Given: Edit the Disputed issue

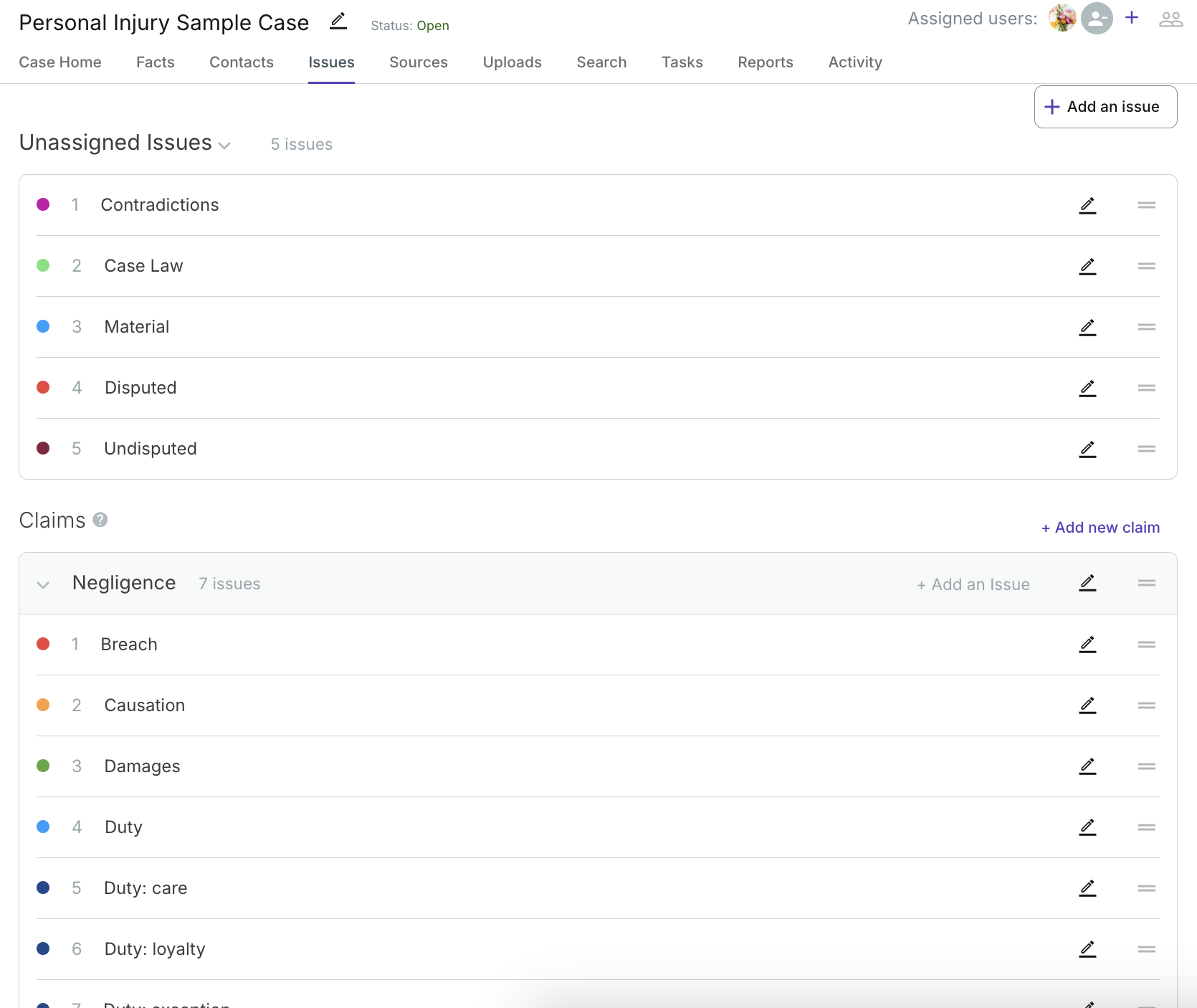Looking at the screenshot, I should click(1087, 389).
